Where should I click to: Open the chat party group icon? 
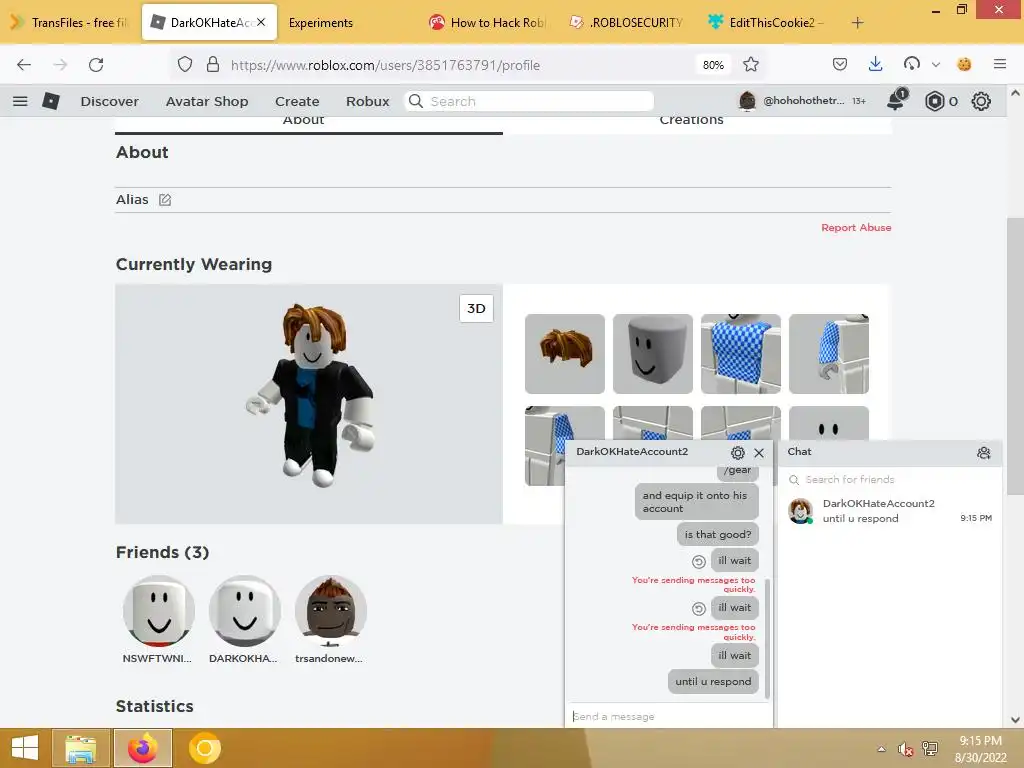[984, 453]
